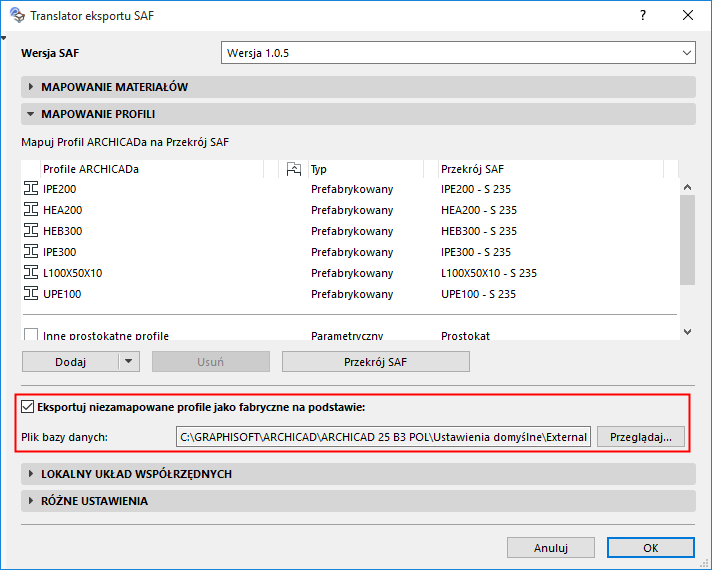Click the Translator eksportu SAF window icon

17,15
